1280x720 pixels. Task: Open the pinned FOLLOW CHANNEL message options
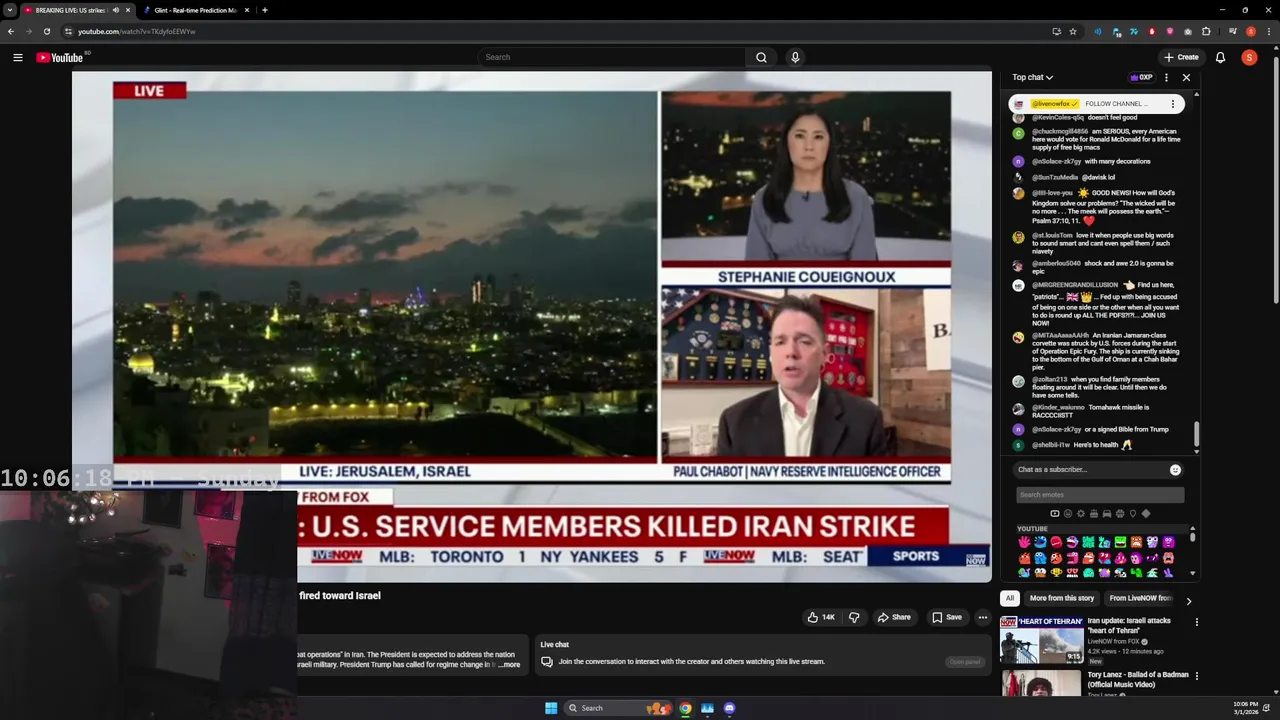(1173, 104)
